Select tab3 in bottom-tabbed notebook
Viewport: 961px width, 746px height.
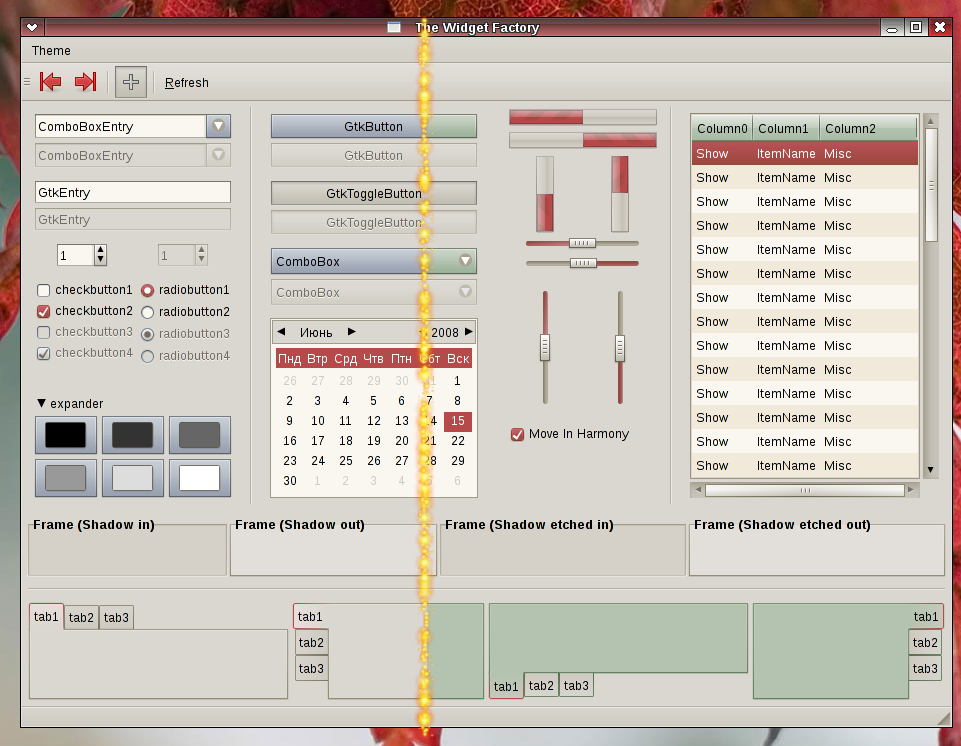pos(576,685)
